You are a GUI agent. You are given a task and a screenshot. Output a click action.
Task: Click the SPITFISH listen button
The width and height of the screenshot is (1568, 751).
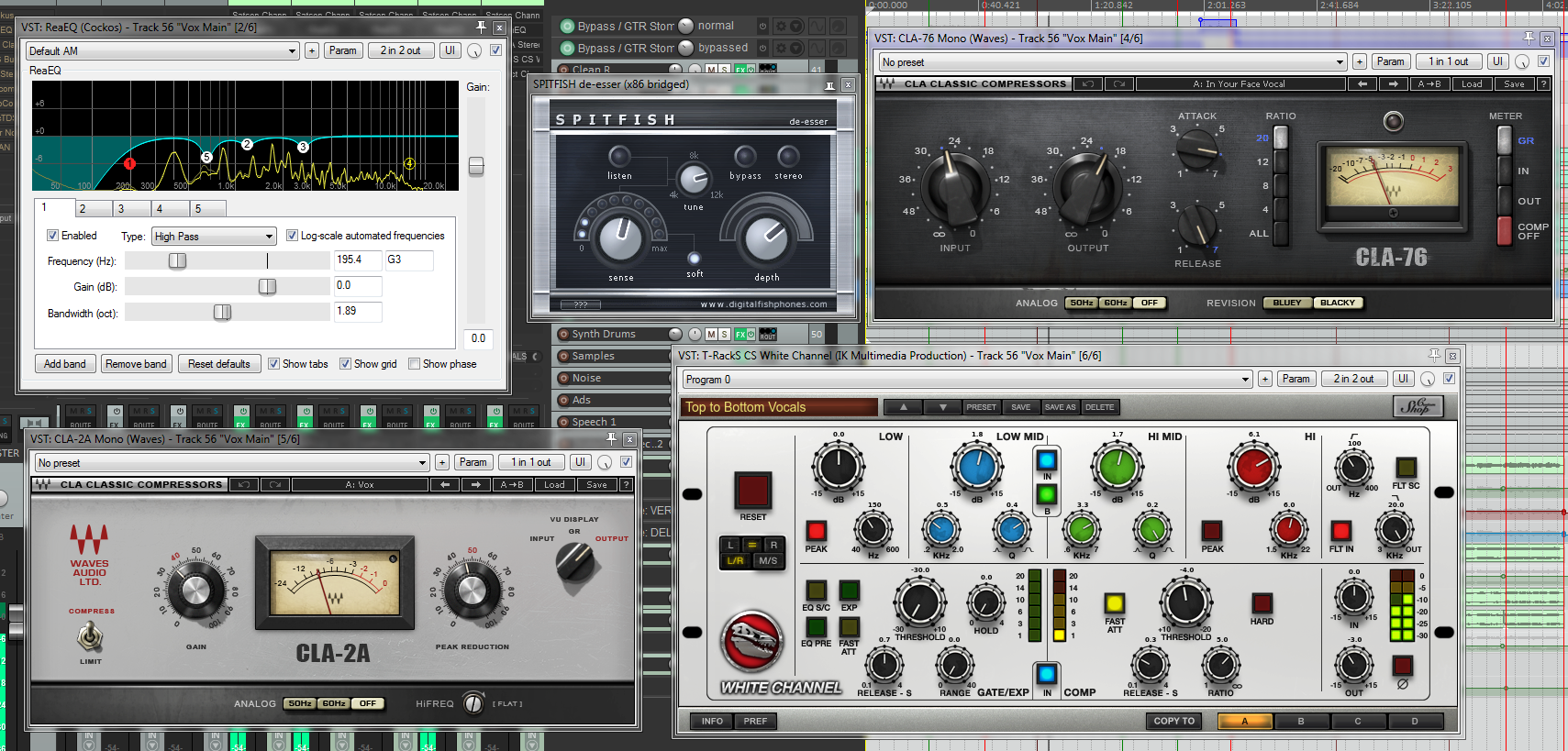619,156
